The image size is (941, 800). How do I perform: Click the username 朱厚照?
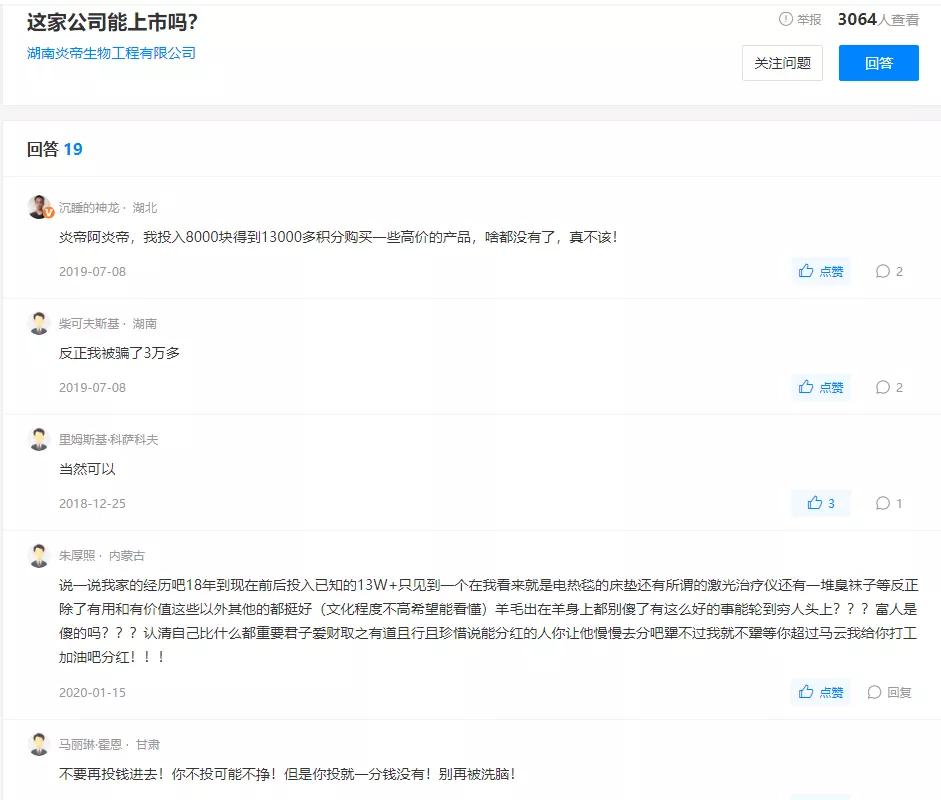coord(77,556)
